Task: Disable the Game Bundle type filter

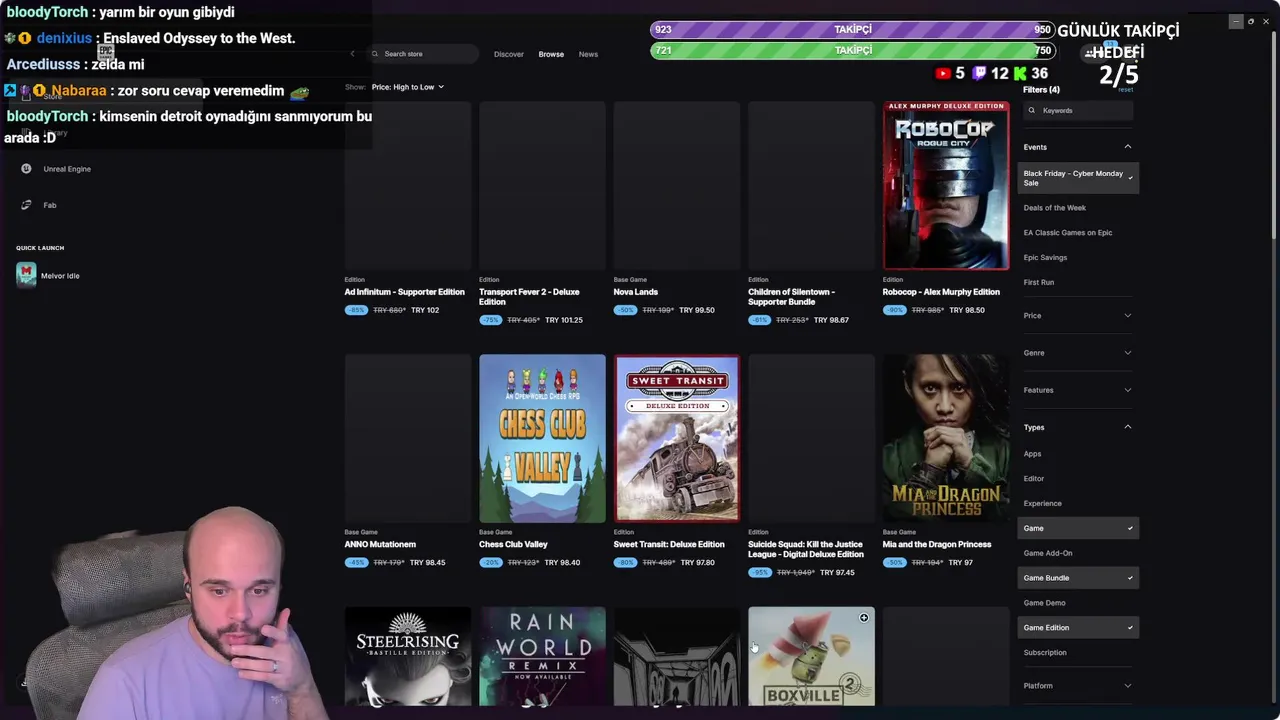Action: point(1078,578)
